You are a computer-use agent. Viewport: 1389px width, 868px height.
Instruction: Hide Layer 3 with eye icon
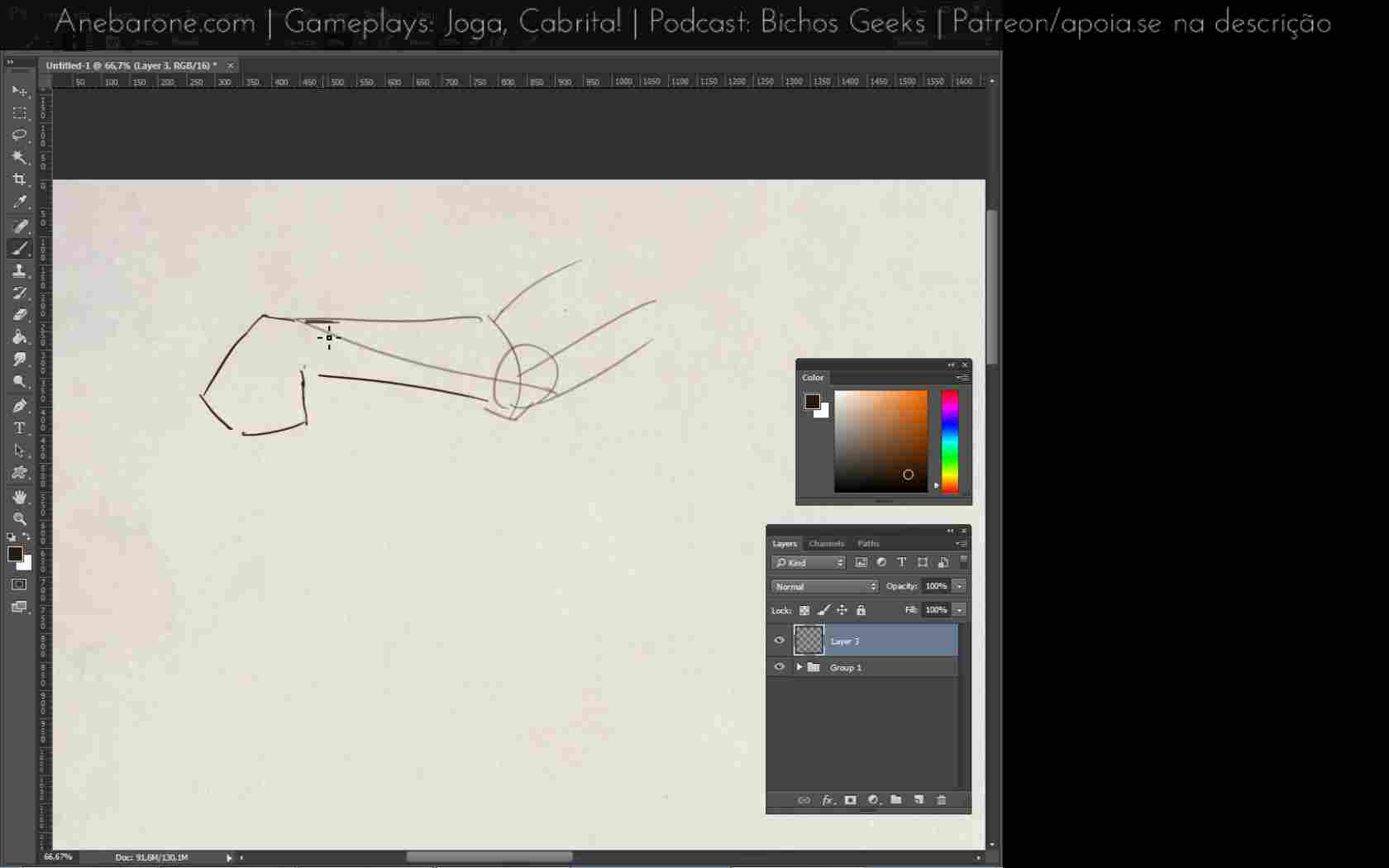click(779, 641)
